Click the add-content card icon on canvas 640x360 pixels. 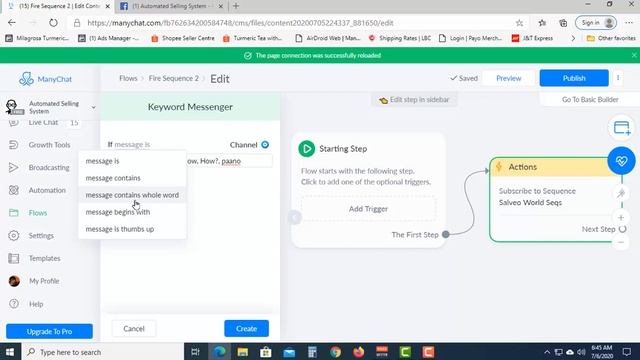pos(621,128)
